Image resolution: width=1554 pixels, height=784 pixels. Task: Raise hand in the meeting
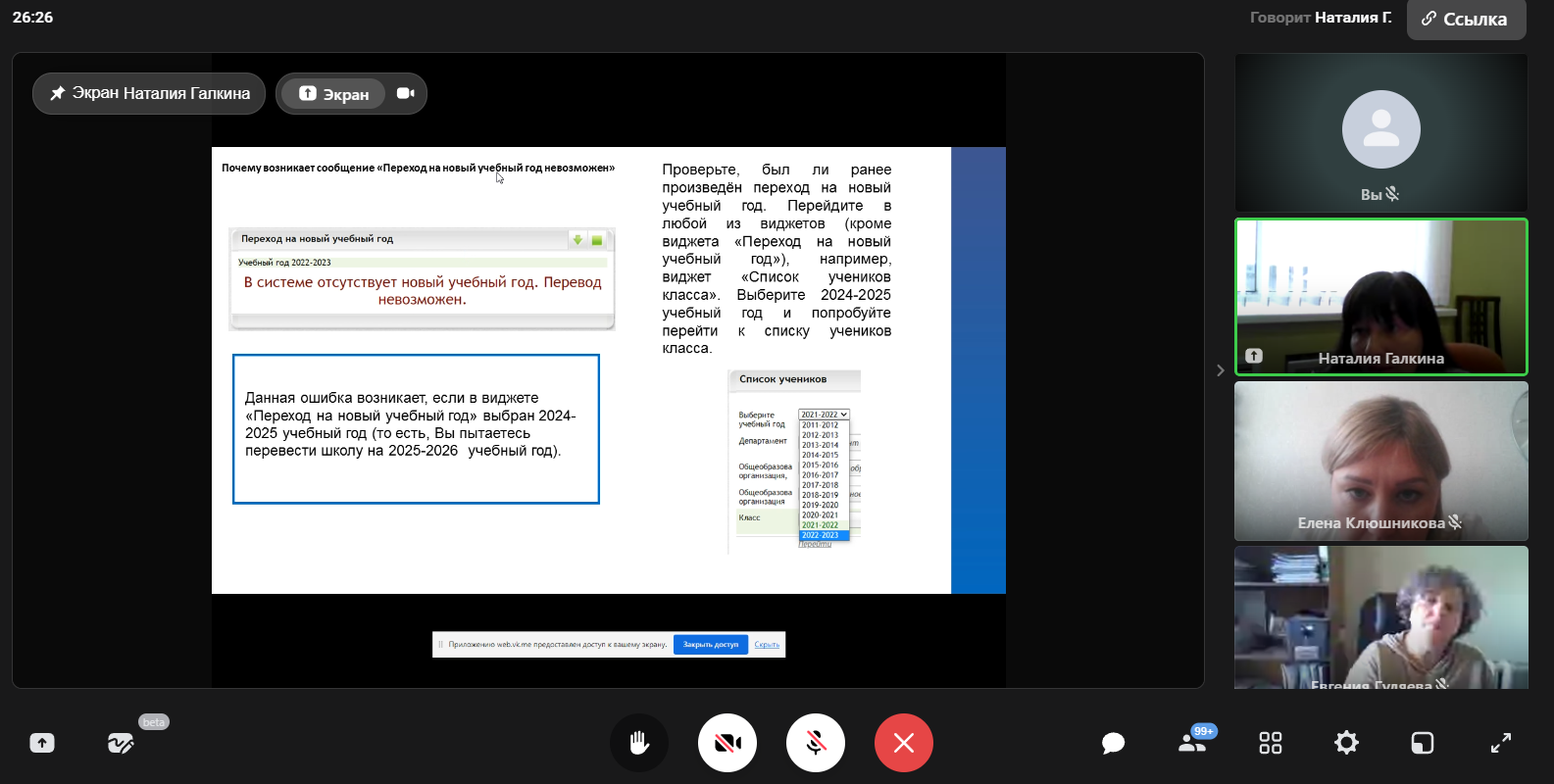[639, 743]
